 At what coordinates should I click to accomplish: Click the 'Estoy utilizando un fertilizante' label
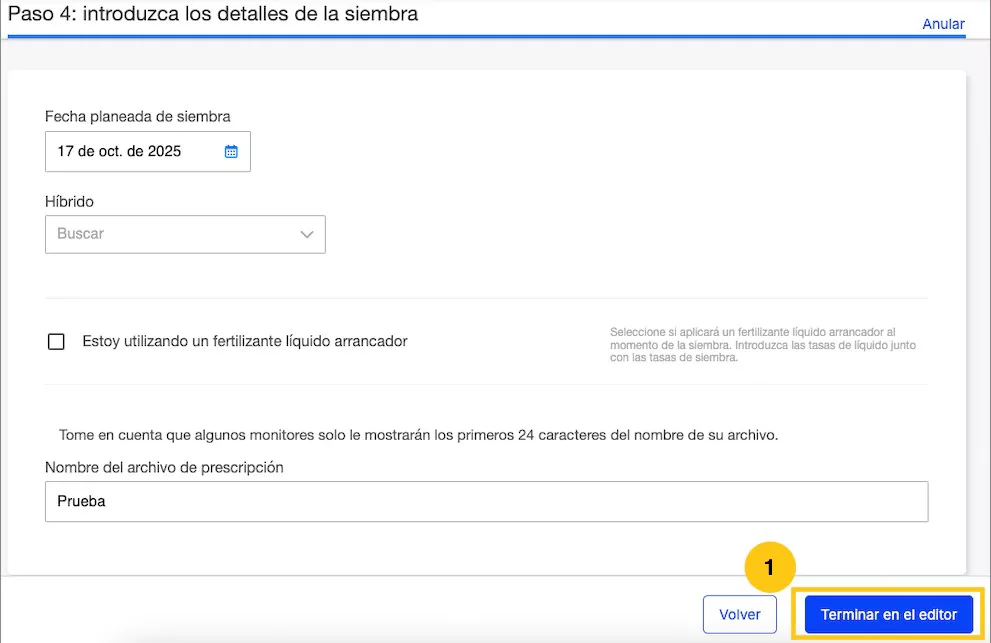pos(245,341)
